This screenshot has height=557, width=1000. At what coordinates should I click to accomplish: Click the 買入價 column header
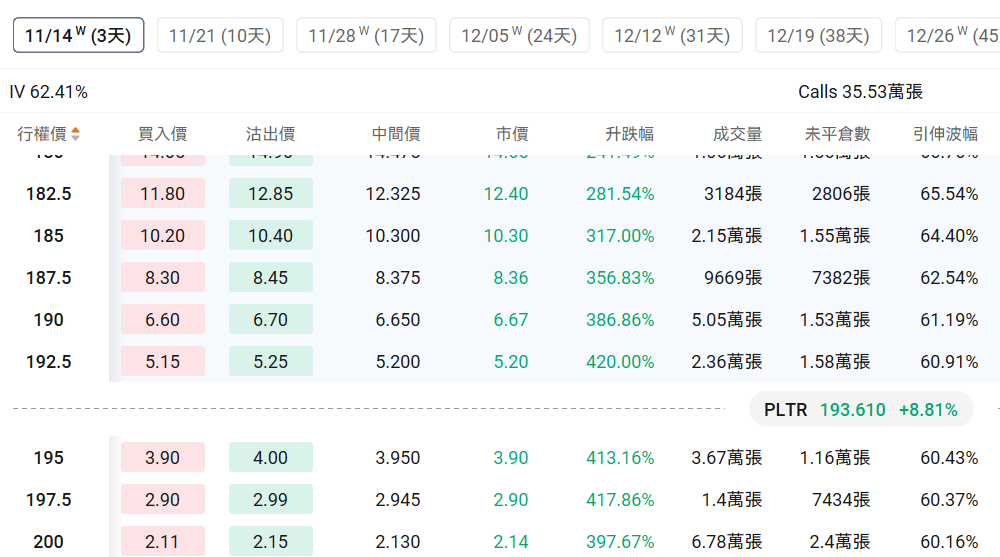click(x=162, y=134)
